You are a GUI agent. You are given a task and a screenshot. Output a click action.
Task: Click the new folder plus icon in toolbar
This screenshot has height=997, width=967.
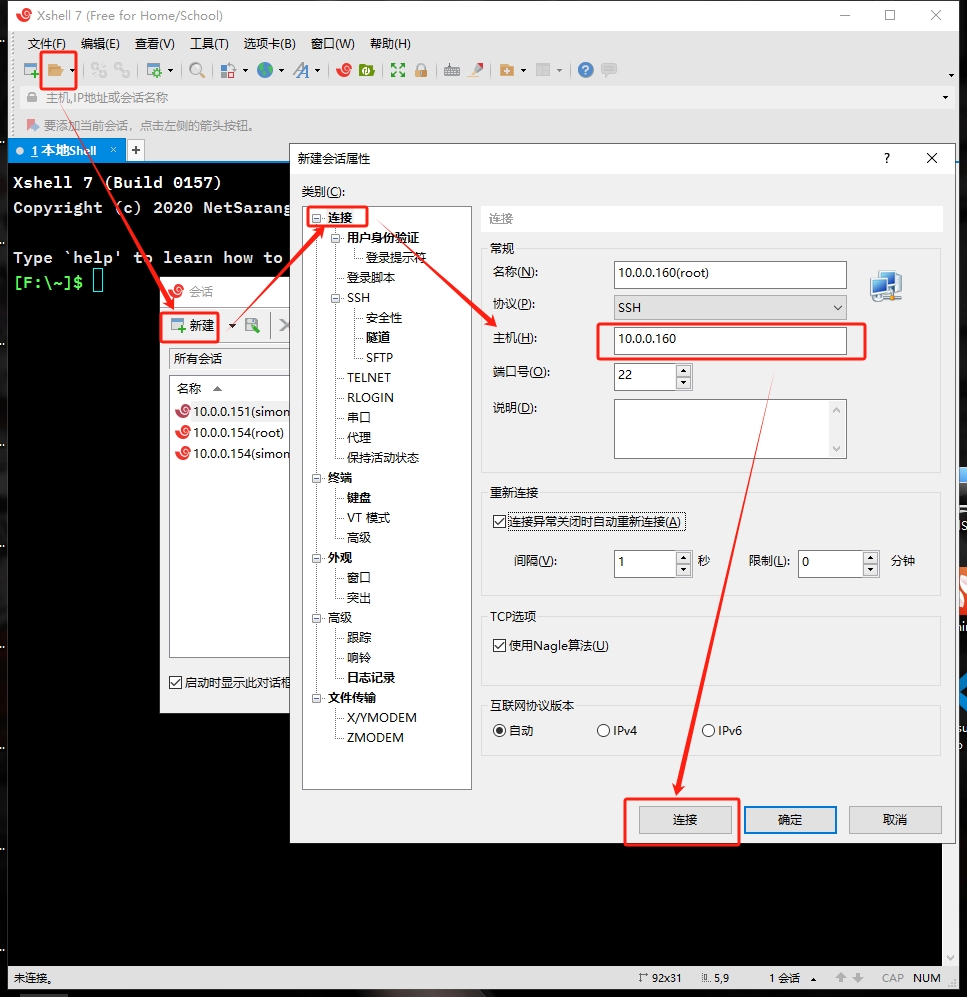click(507, 70)
